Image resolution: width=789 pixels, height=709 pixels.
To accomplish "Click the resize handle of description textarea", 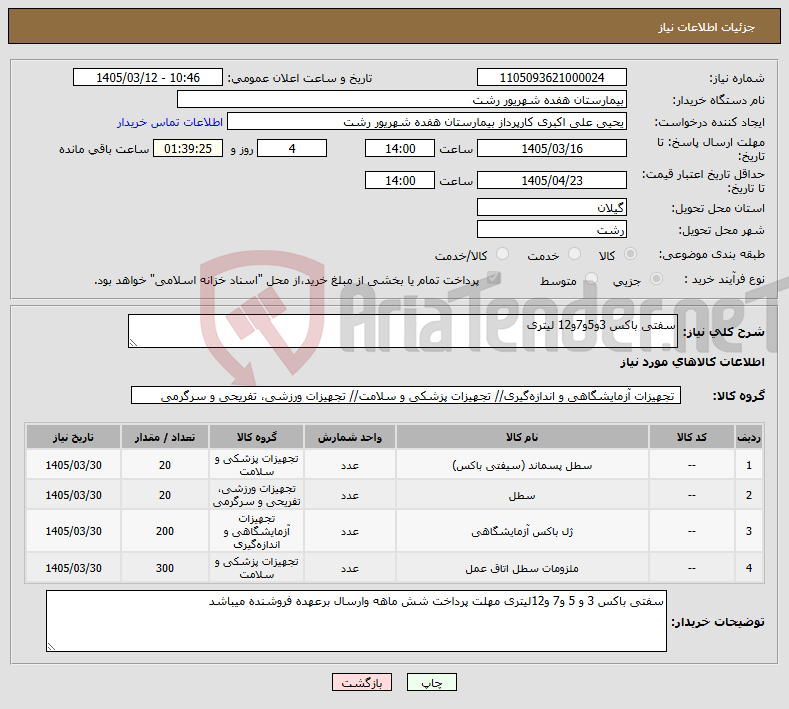I will point(133,343).
